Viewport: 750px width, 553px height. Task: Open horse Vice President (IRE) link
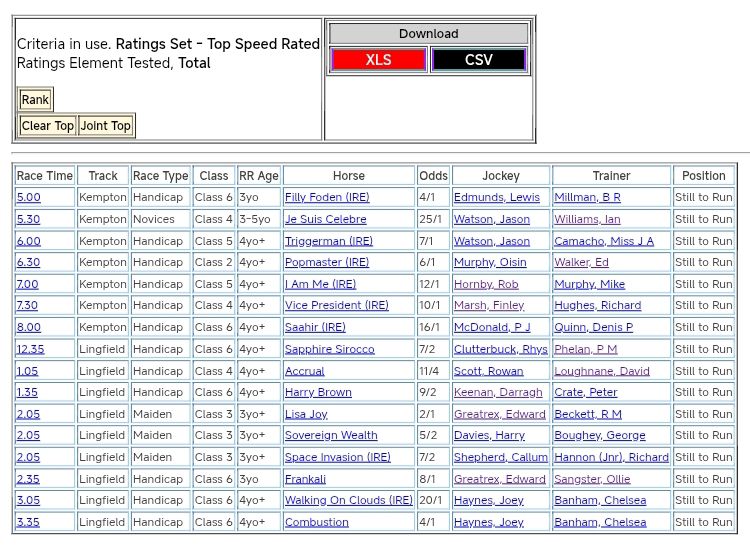[x=337, y=306]
